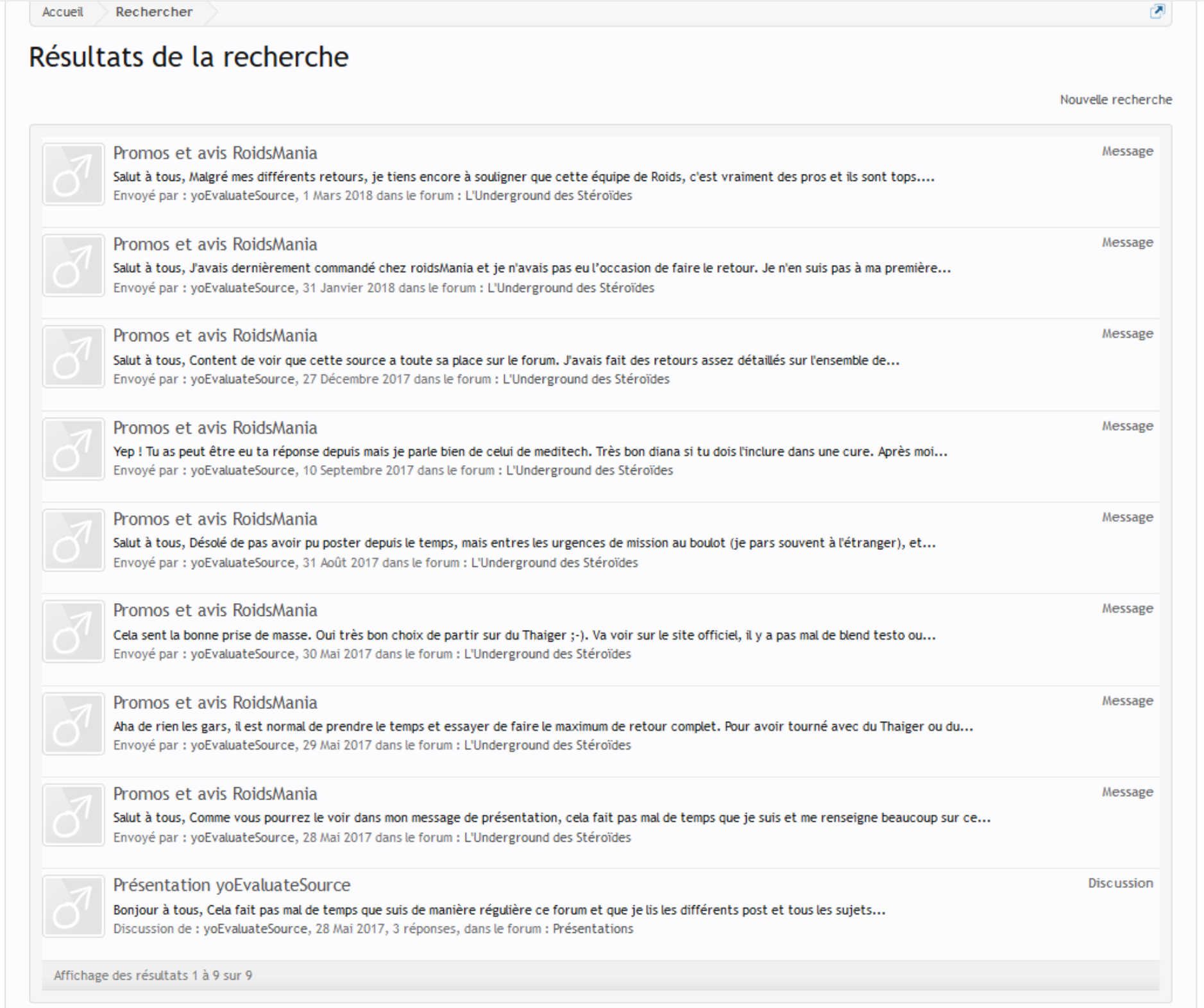Viewport: 1204px width, 1008px height.
Task: Click the avatar beside the 30 Mai 2017 post
Action: click(73, 631)
